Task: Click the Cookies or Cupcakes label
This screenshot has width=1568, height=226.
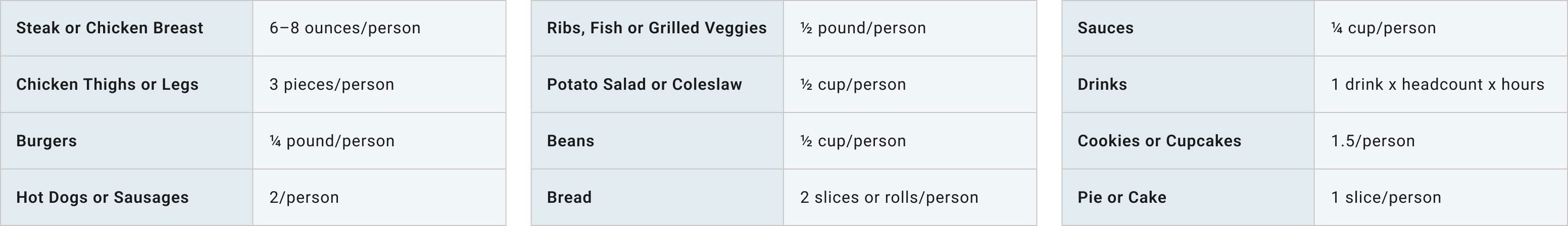Action: click(x=1159, y=141)
